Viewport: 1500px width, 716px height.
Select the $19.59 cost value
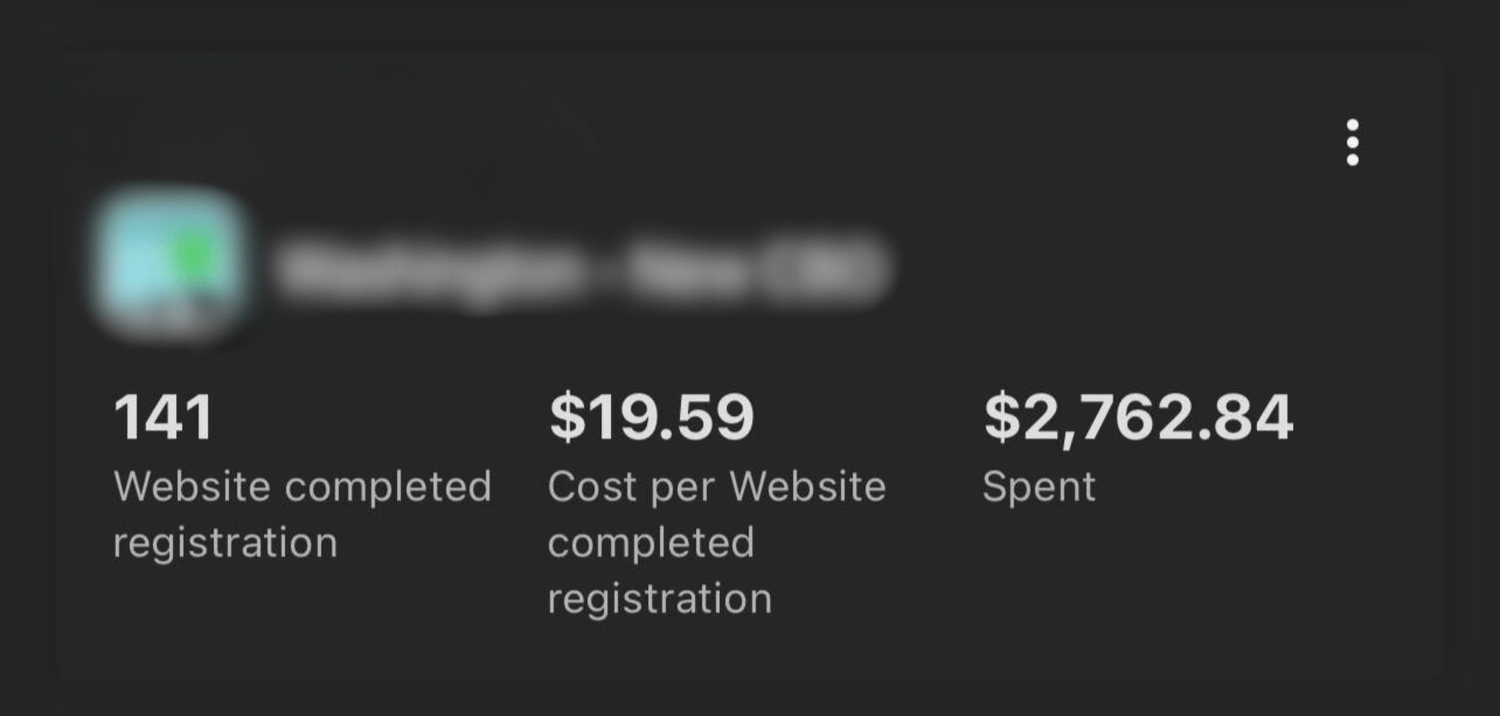coord(651,417)
